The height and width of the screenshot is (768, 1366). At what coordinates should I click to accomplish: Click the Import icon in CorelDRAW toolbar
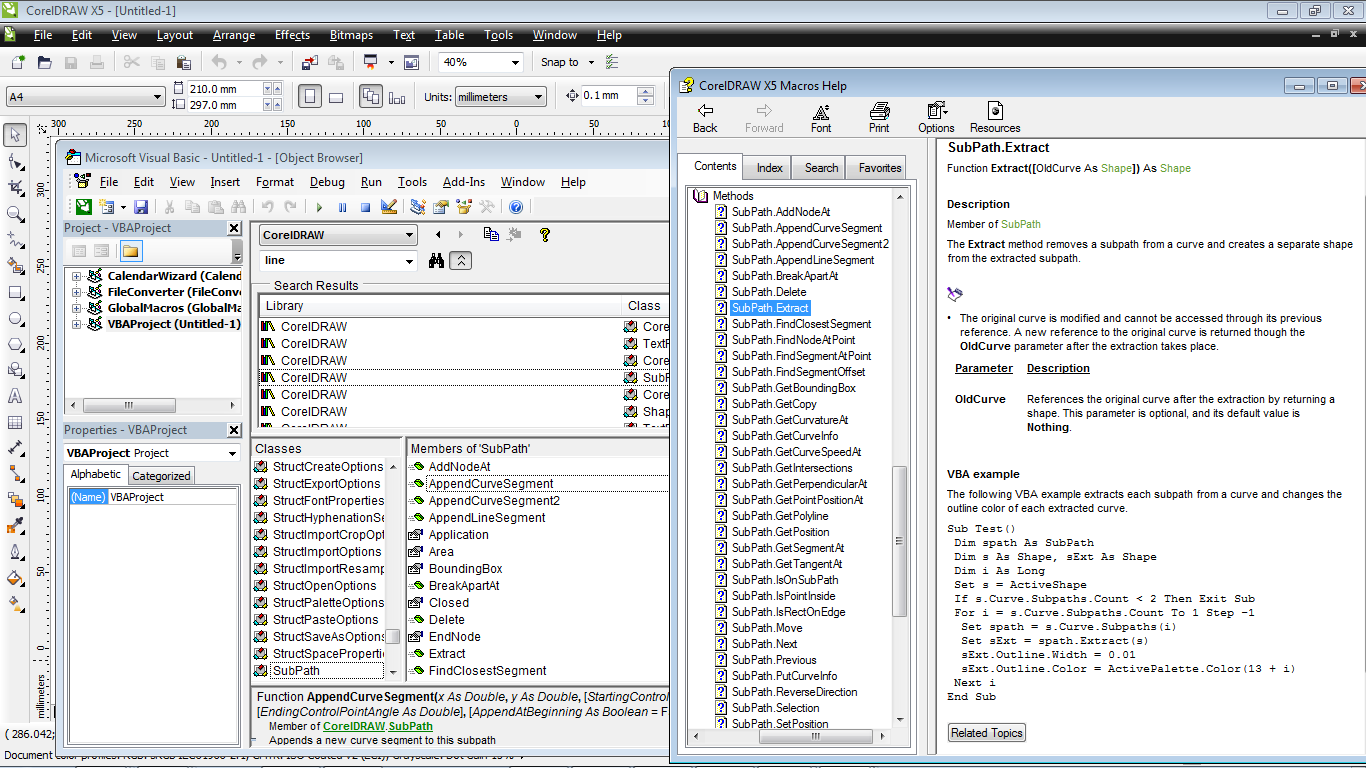tap(310, 62)
